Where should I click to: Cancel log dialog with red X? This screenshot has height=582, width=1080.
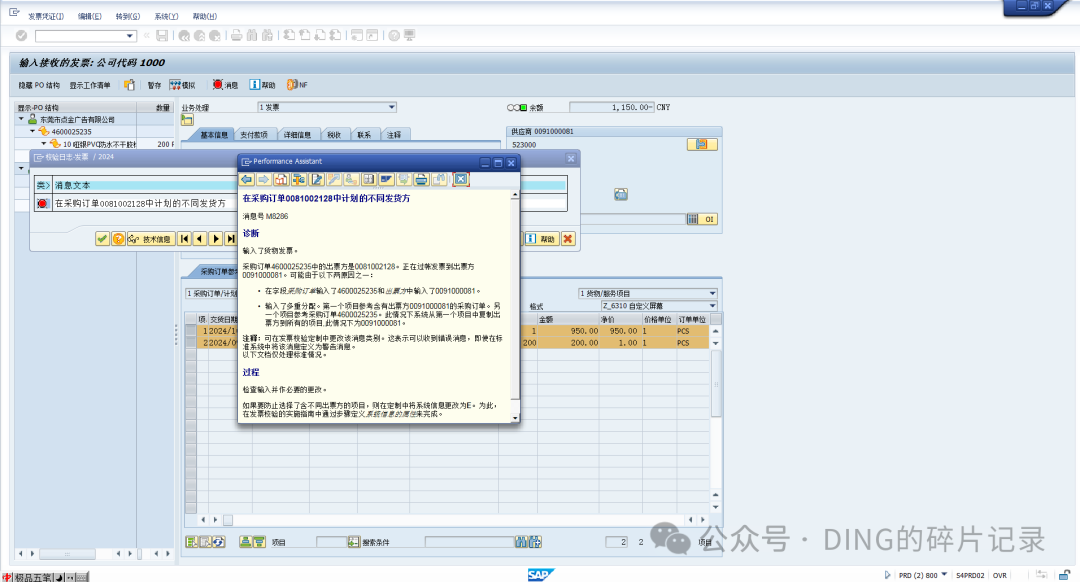click(x=568, y=239)
